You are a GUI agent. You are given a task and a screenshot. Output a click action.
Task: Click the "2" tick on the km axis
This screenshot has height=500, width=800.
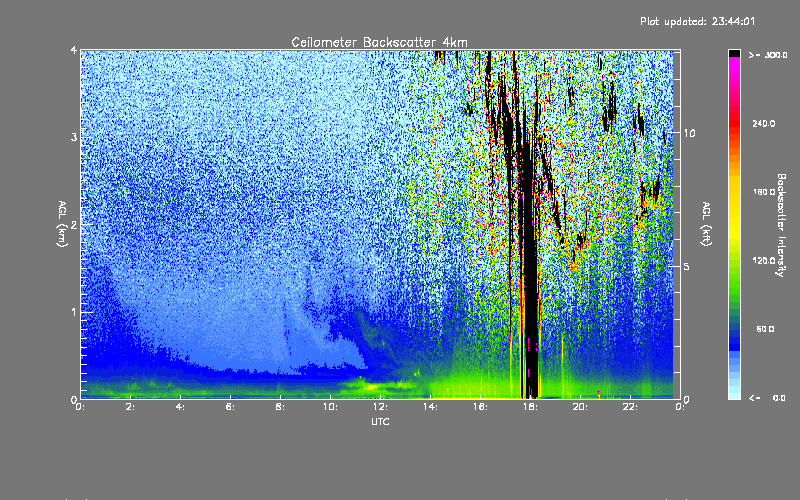pos(74,224)
